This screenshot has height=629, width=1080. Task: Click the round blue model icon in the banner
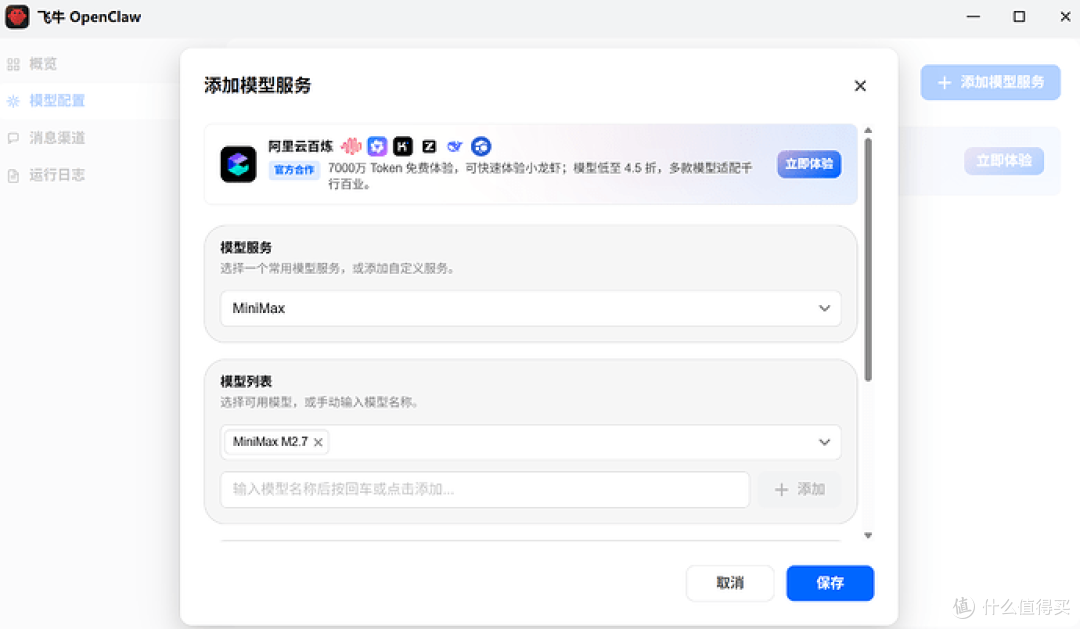click(481, 146)
